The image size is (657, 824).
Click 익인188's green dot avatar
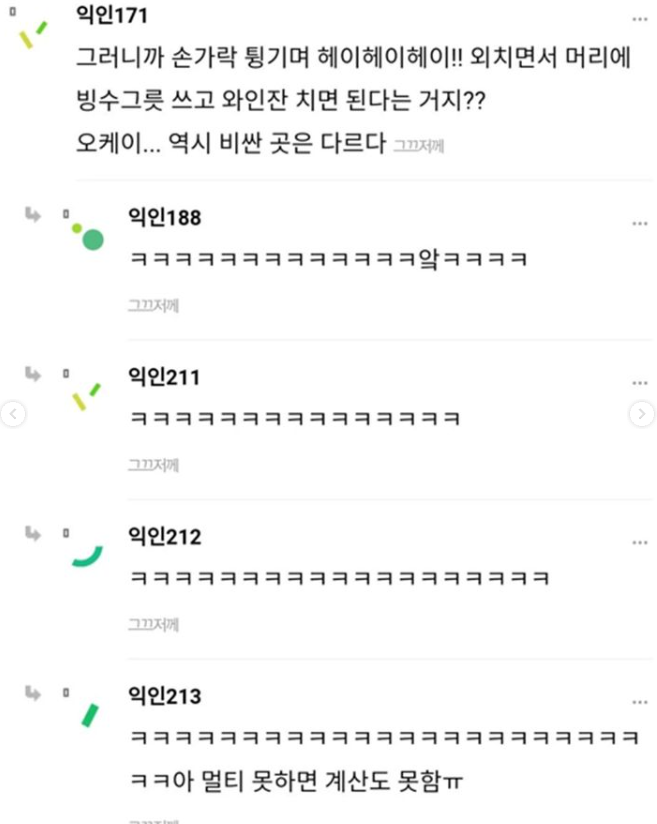88,237
